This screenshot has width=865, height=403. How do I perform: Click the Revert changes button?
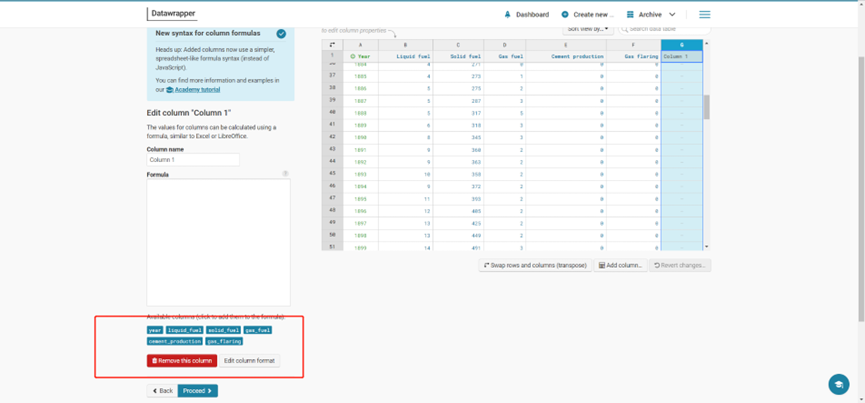pyautogui.click(x=680, y=265)
